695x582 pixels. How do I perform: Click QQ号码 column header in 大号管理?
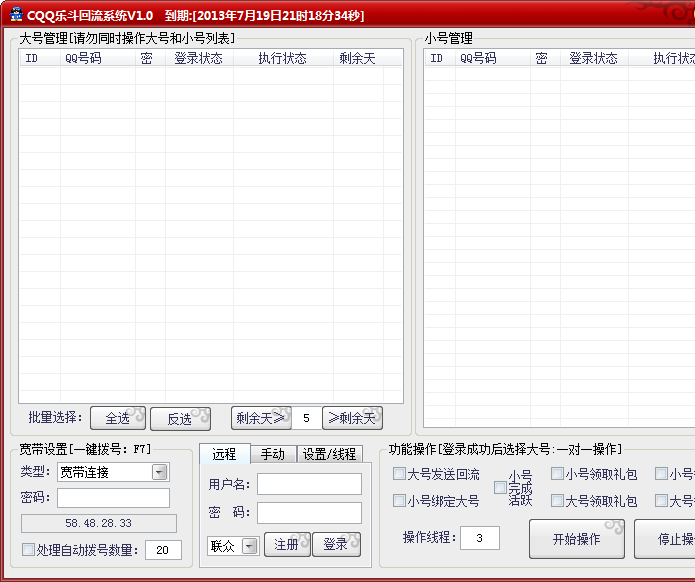pos(98,58)
